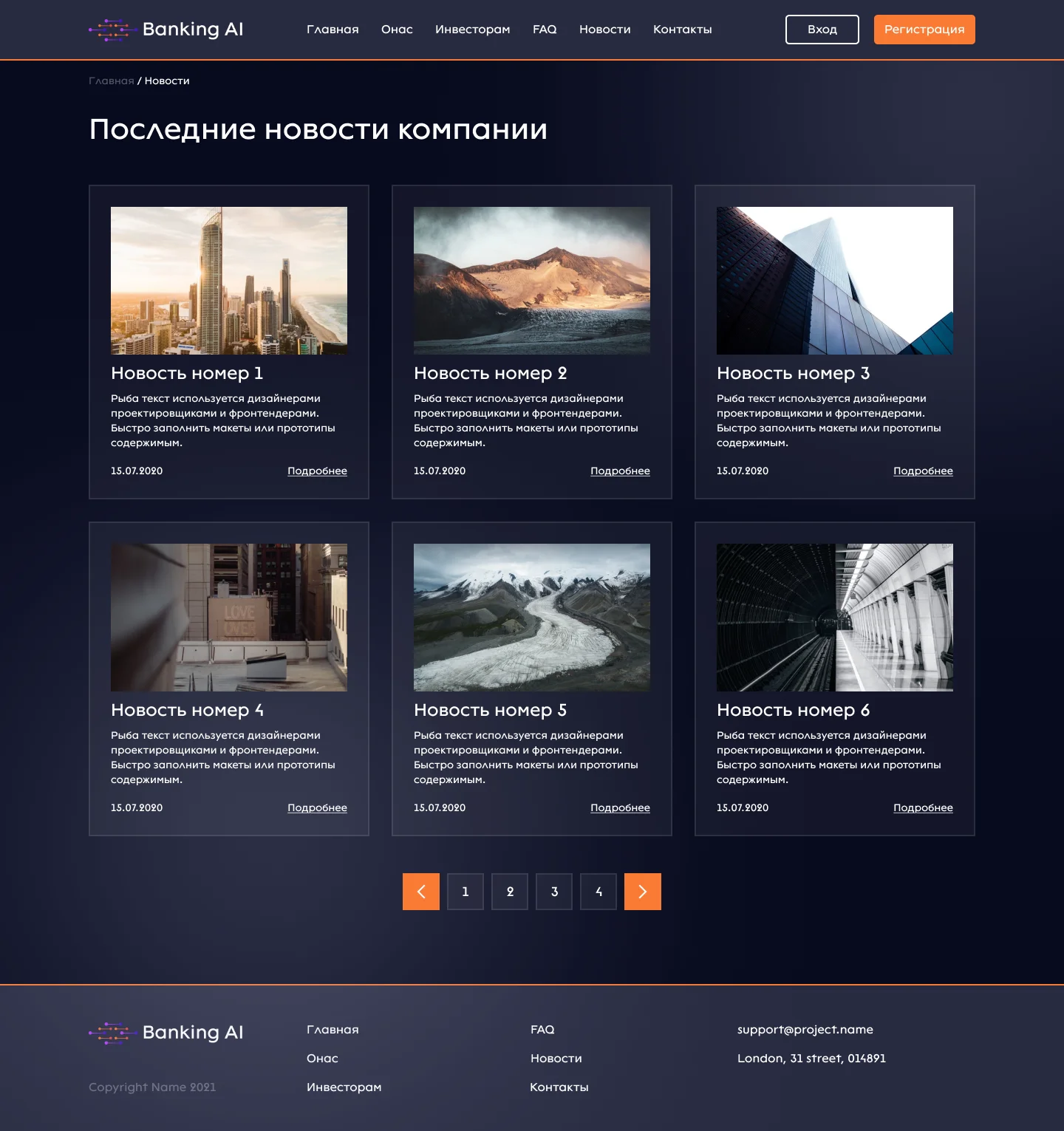Image resolution: width=1064 pixels, height=1131 pixels.
Task: Click the Новость номер 1 title
Action: pyautogui.click(x=187, y=373)
